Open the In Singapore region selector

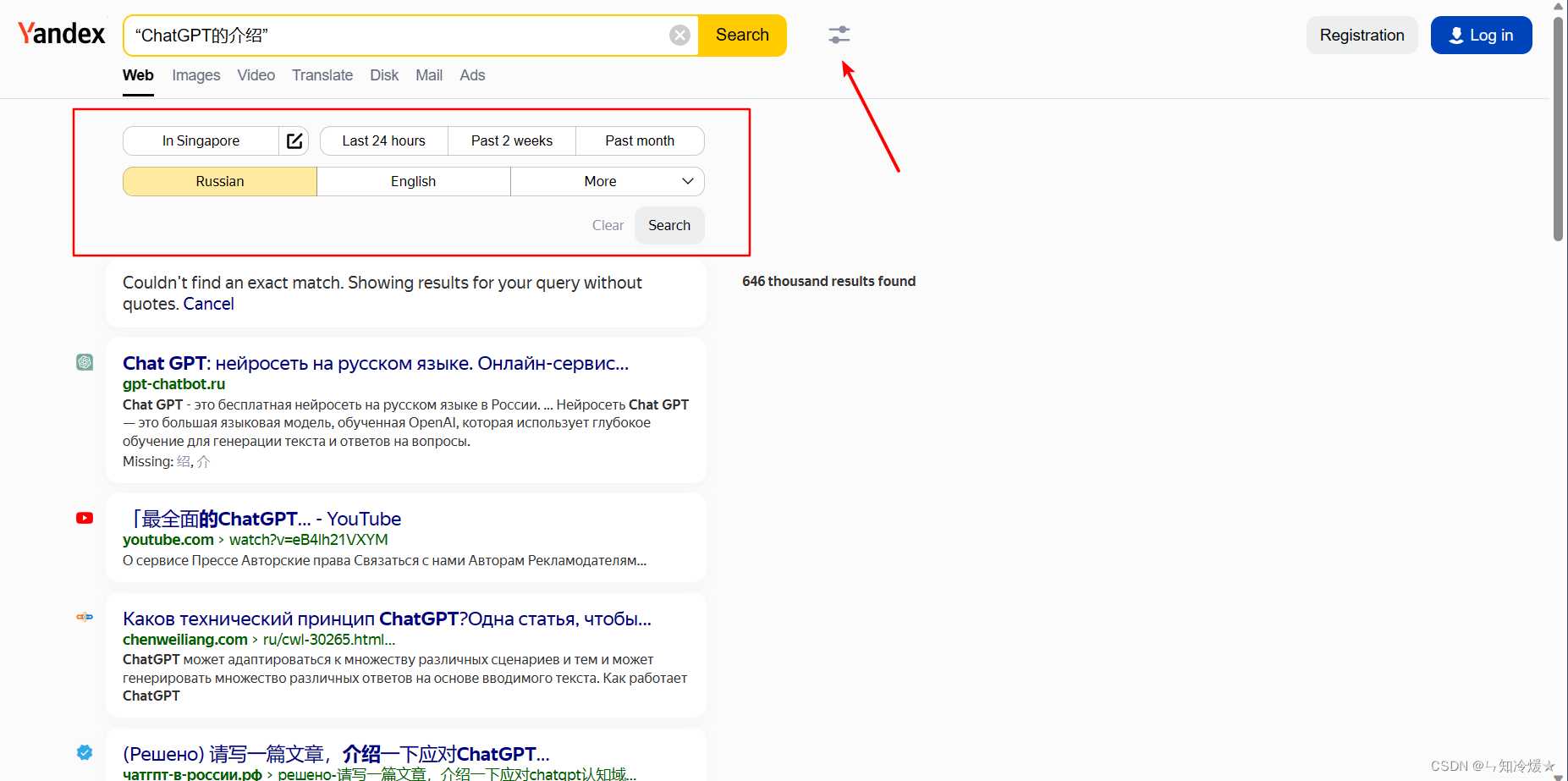point(201,140)
